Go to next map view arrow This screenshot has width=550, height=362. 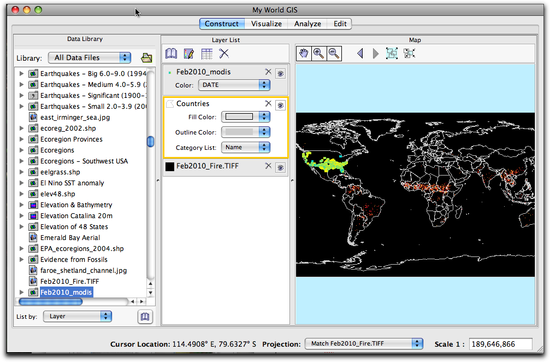(x=375, y=54)
